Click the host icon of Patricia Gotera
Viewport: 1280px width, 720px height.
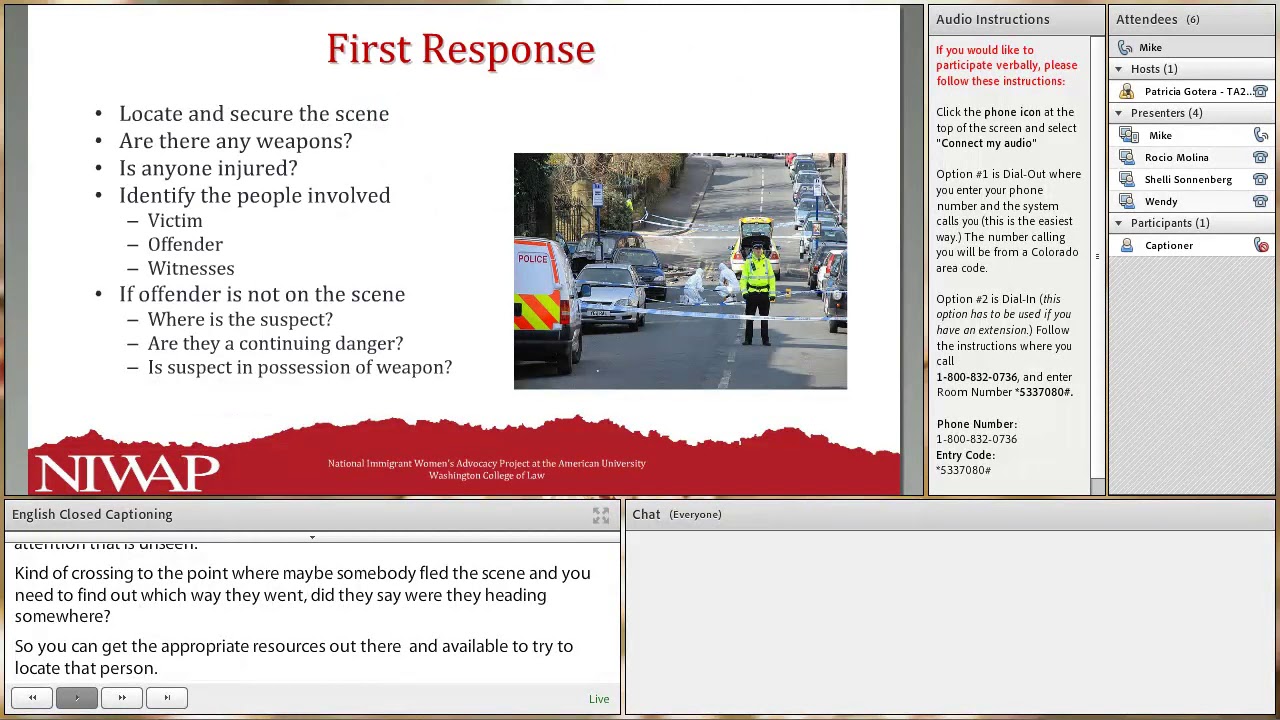pyautogui.click(x=1127, y=92)
